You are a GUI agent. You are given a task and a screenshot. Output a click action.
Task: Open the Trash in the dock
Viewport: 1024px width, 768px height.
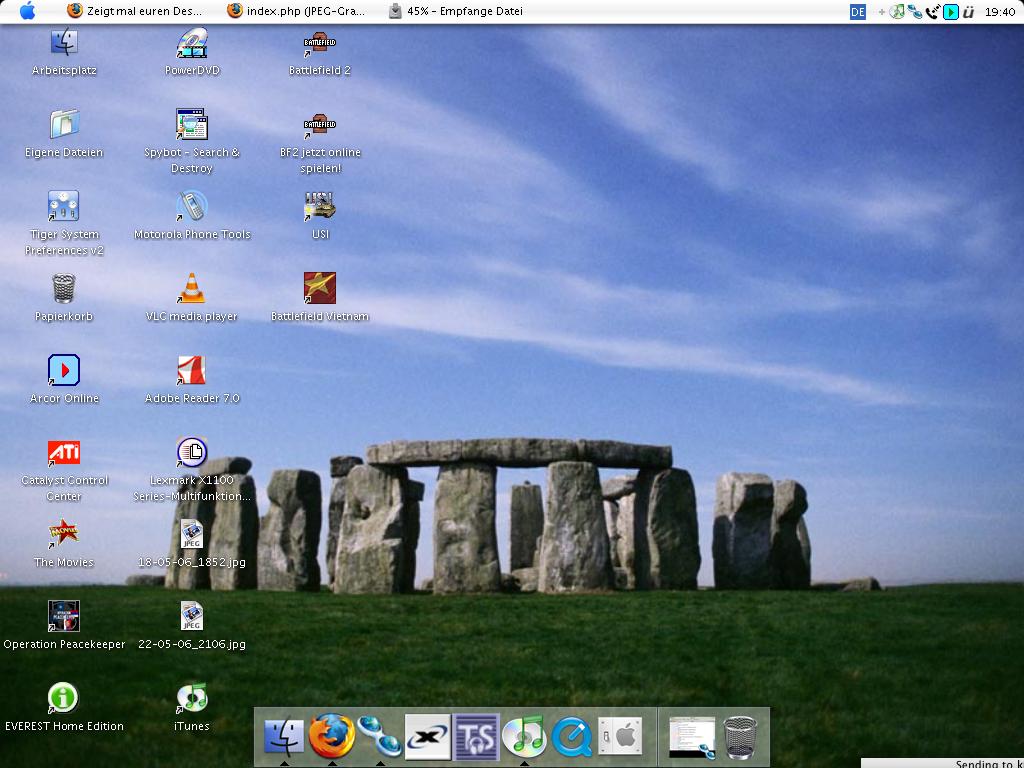741,737
